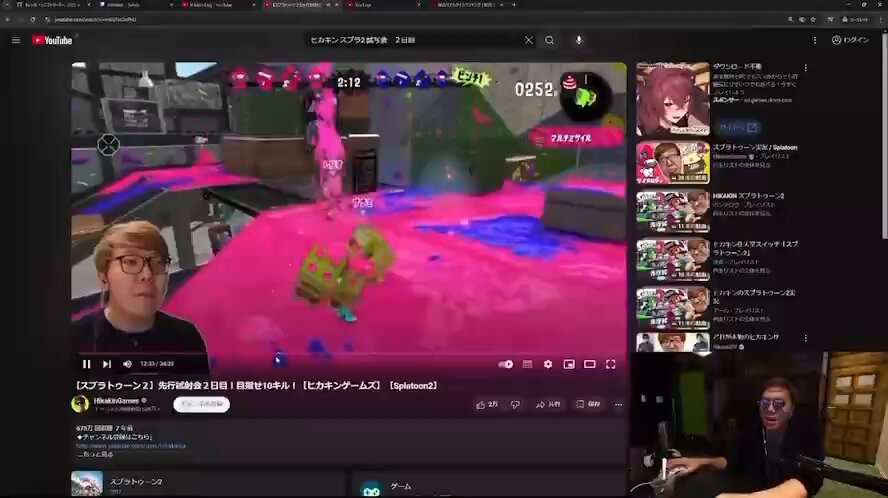Click the view count and date text

coord(104,428)
